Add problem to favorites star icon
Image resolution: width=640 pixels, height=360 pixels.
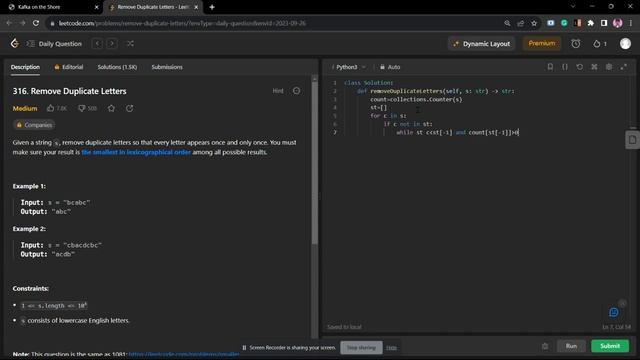point(111,108)
